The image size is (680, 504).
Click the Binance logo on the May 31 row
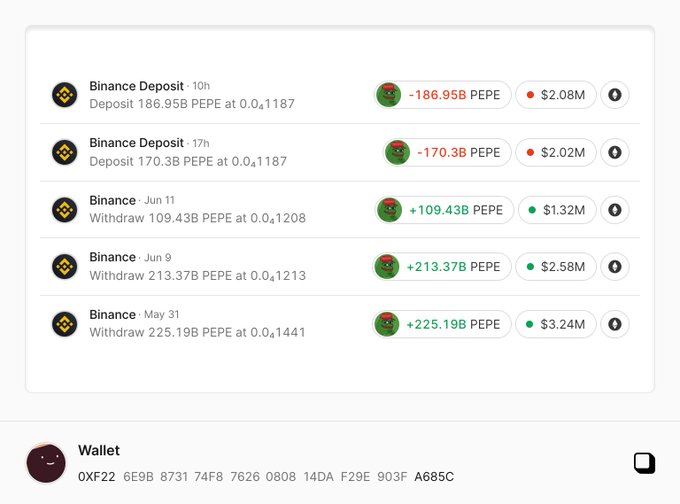(65, 324)
